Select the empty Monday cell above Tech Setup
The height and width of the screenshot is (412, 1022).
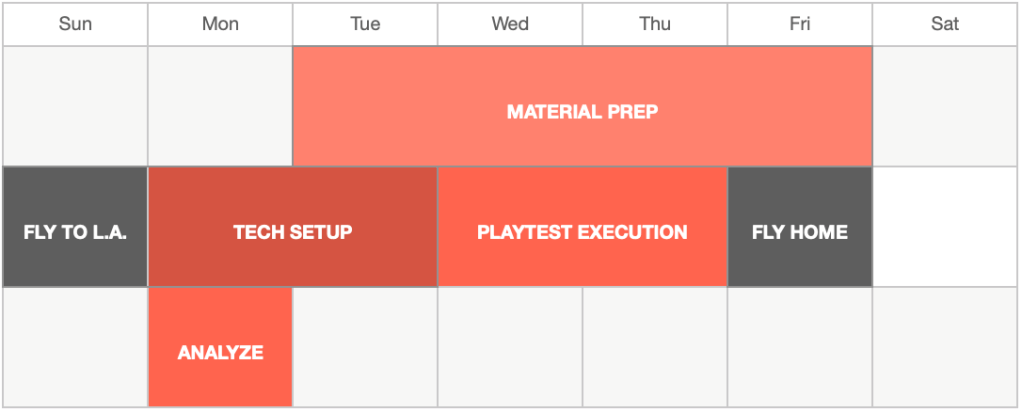(x=220, y=106)
